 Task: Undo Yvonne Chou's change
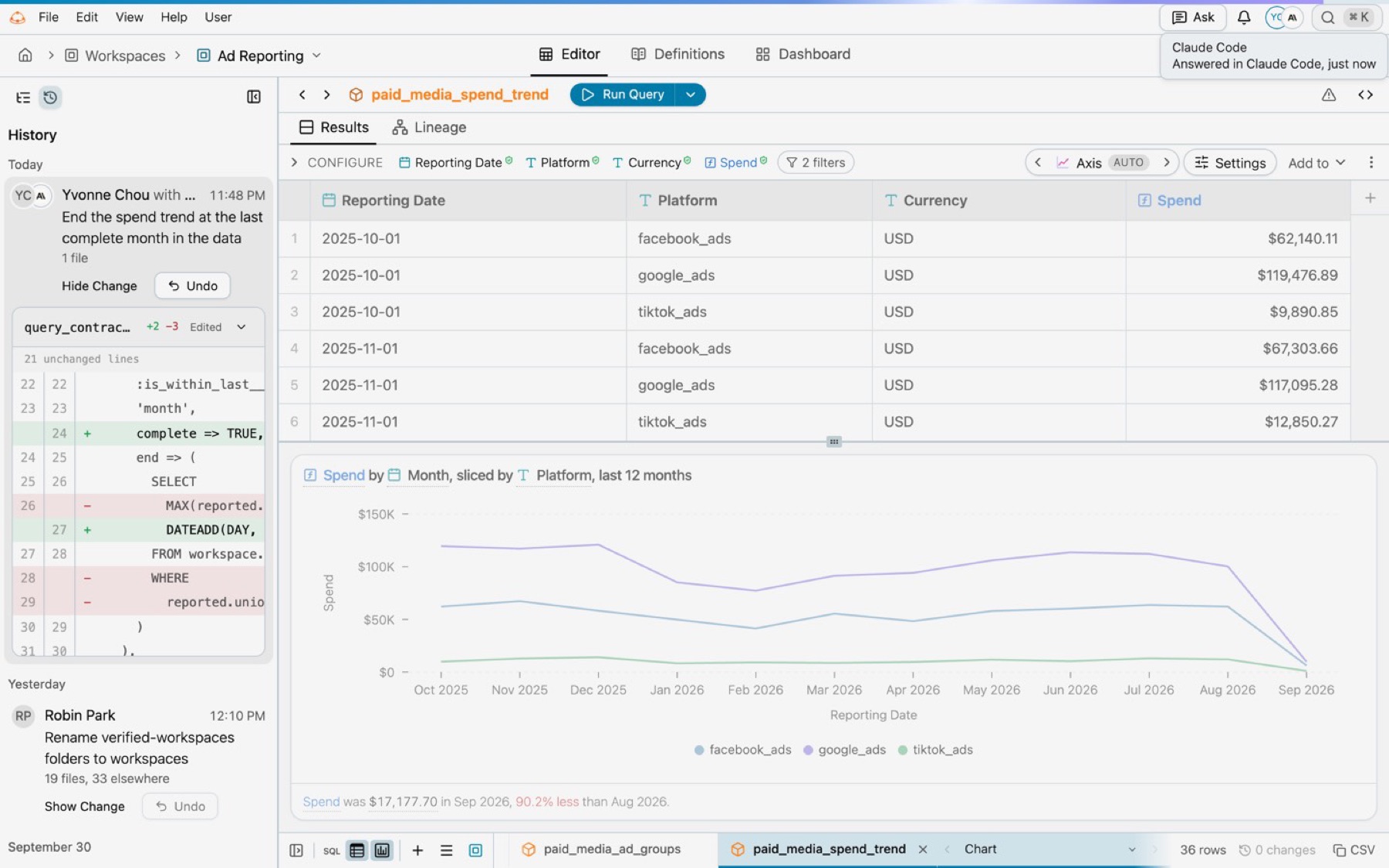coord(192,285)
